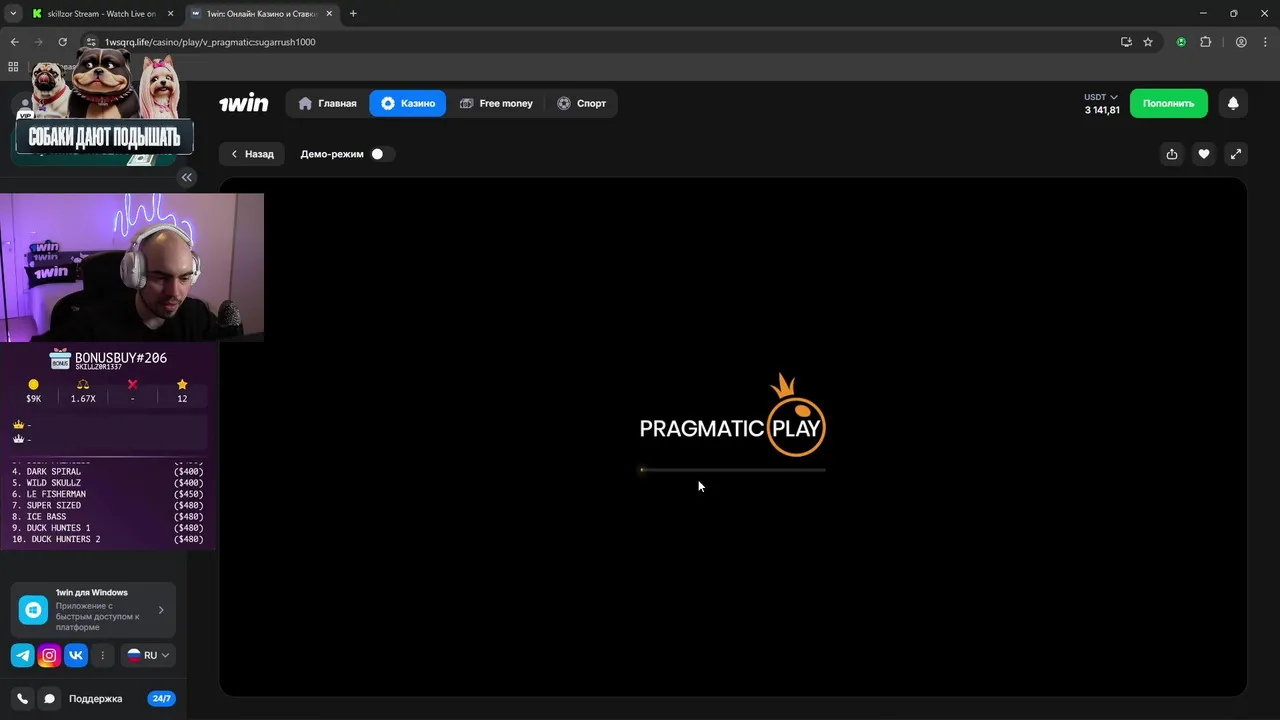
Task: Click the Pragmatic Play loading progress bar
Action: pyautogui.click(x=733, y=470)
